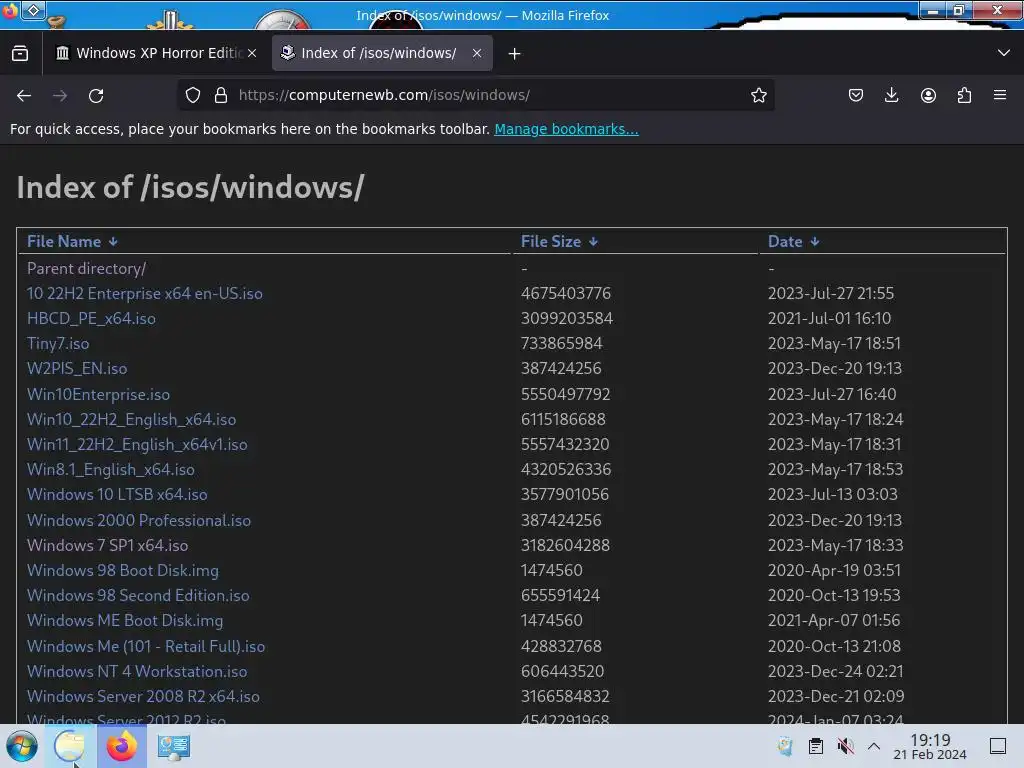Download W2PIS_EN.iso file
Screen dimensions: 1024x768
(77, 368)
